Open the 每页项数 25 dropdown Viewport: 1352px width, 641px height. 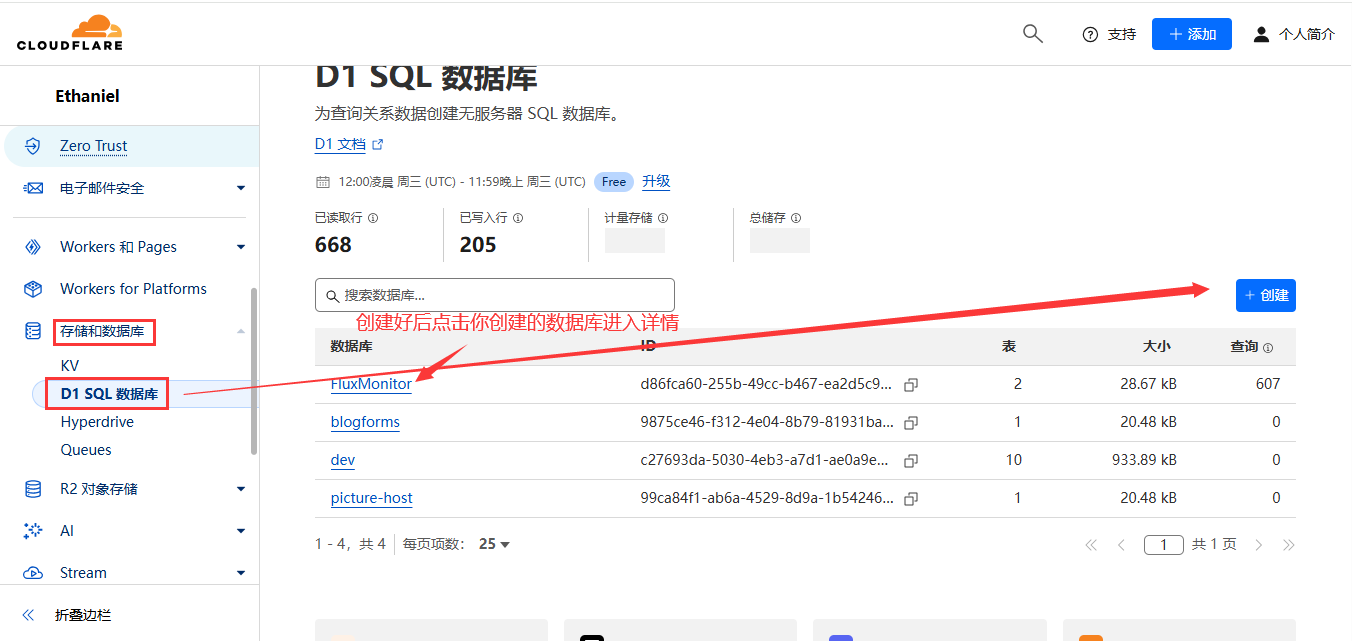coord(495,544)
